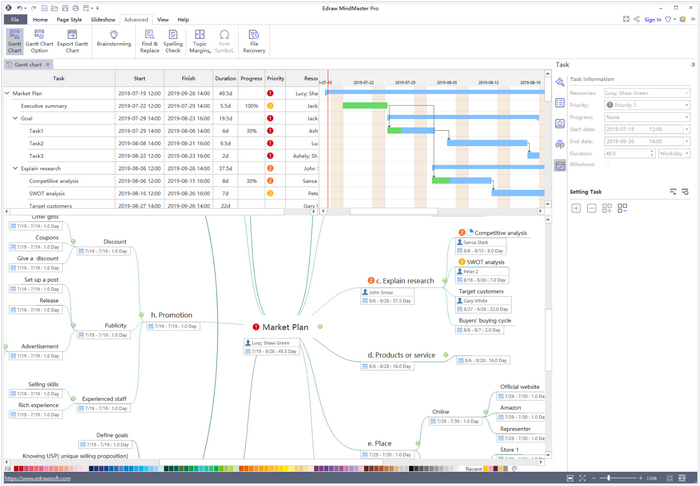Open Gantt Chart Option settings

[39, 41]
